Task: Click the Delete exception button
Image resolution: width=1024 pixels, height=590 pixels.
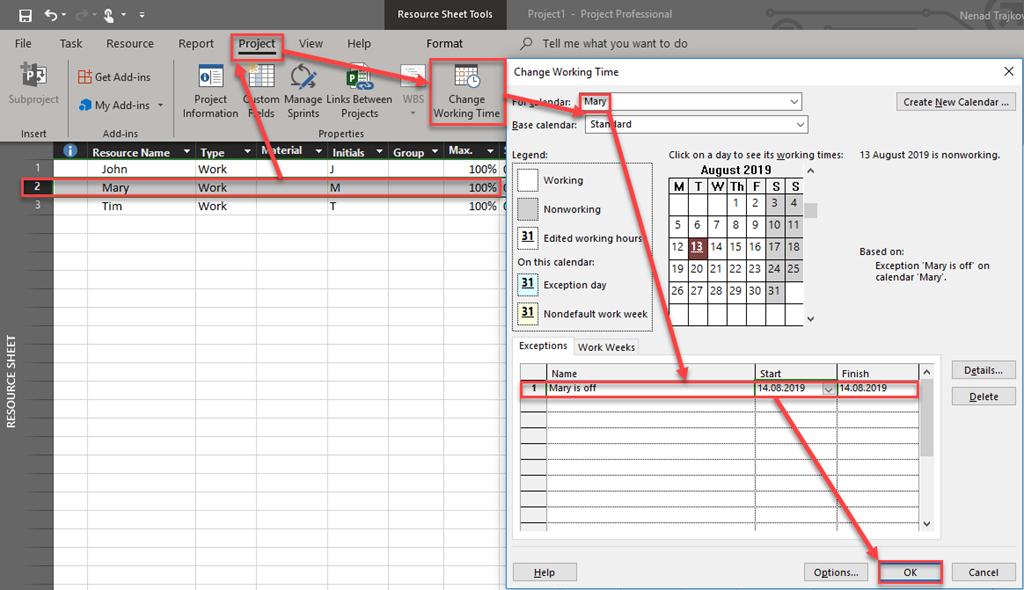Action: pos(984,396)
